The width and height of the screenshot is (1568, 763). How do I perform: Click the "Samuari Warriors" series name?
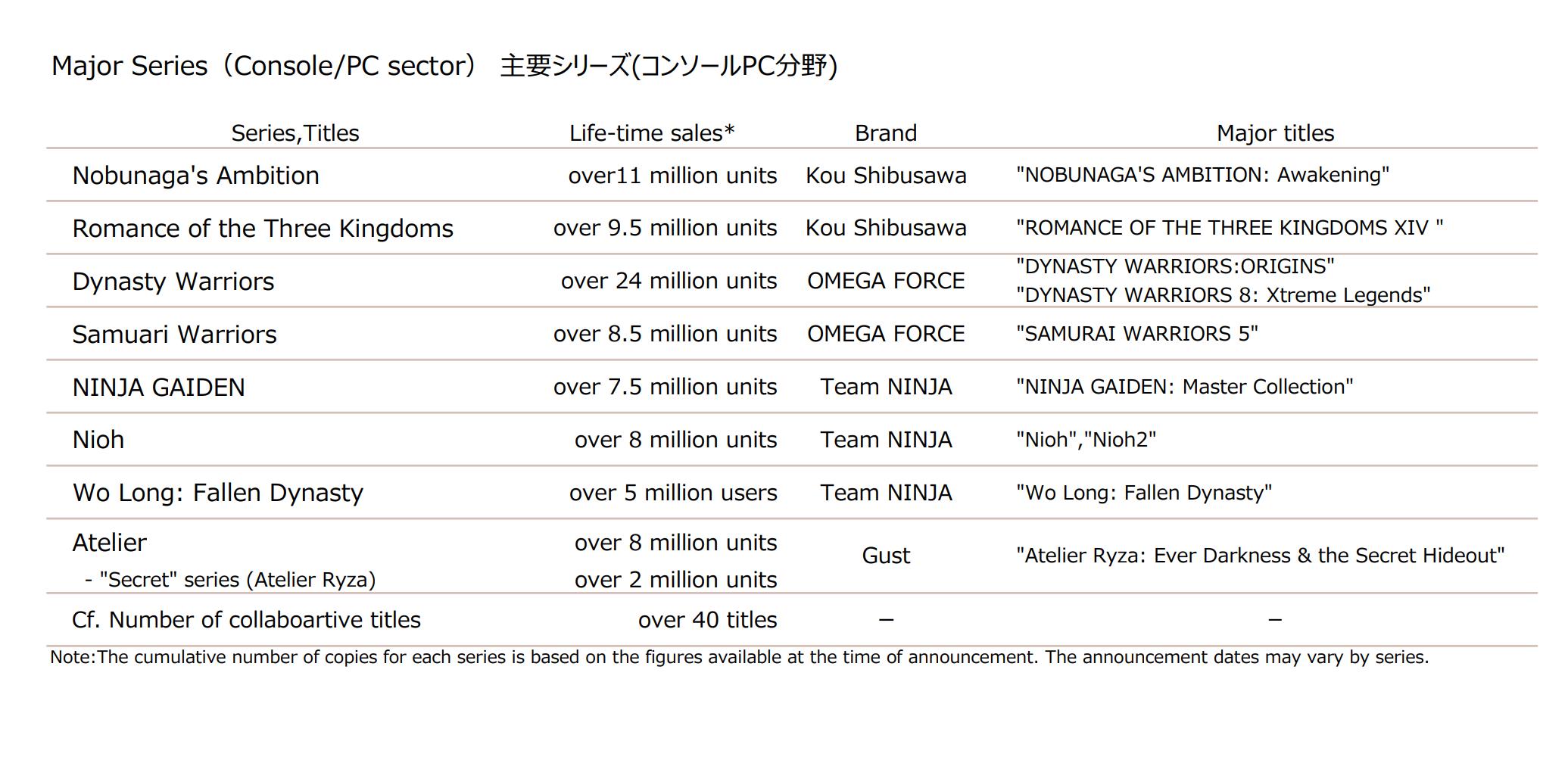(174, 335)
